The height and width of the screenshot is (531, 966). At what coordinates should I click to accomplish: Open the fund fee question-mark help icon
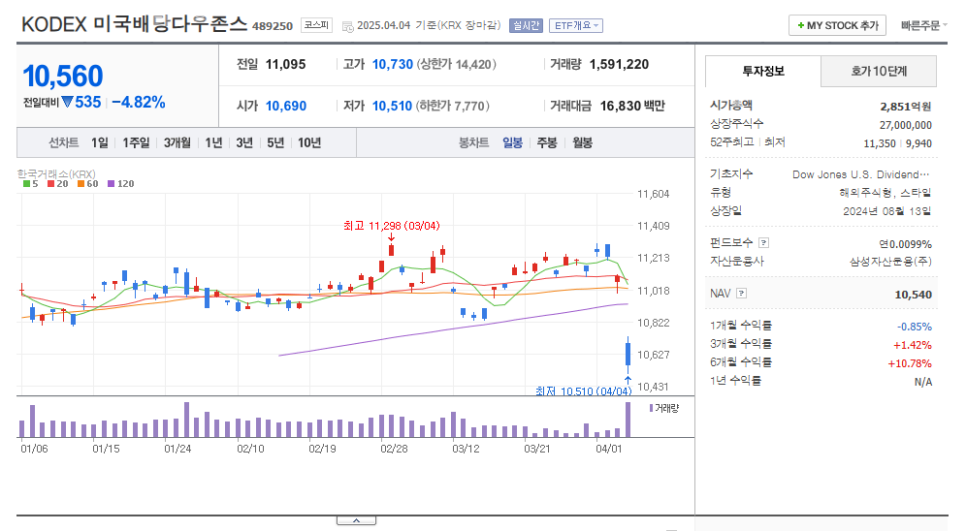click(x=764, y=243)
